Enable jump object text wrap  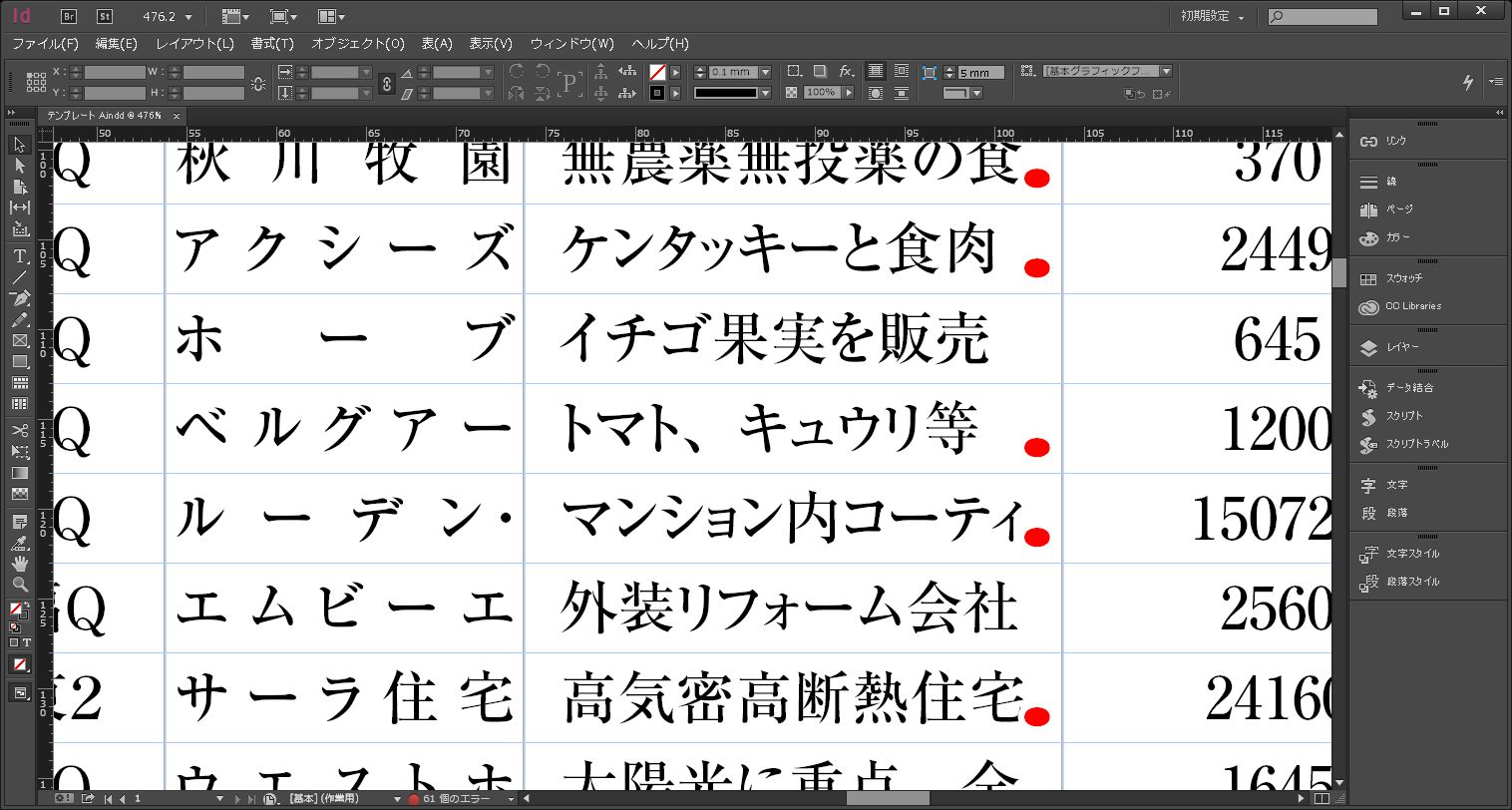[902, 93]
